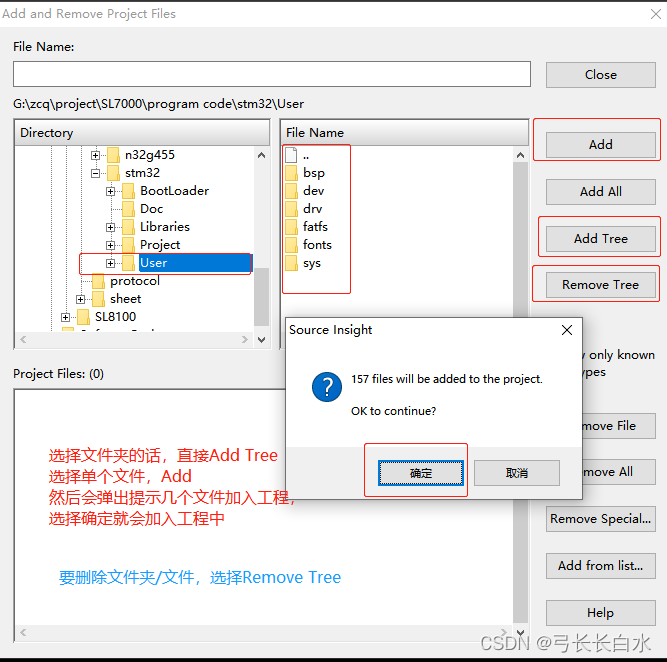Click the parent directory '..' file icon
Screen dimensions: 667x662
pyautogui.click(x=291, y=155)
